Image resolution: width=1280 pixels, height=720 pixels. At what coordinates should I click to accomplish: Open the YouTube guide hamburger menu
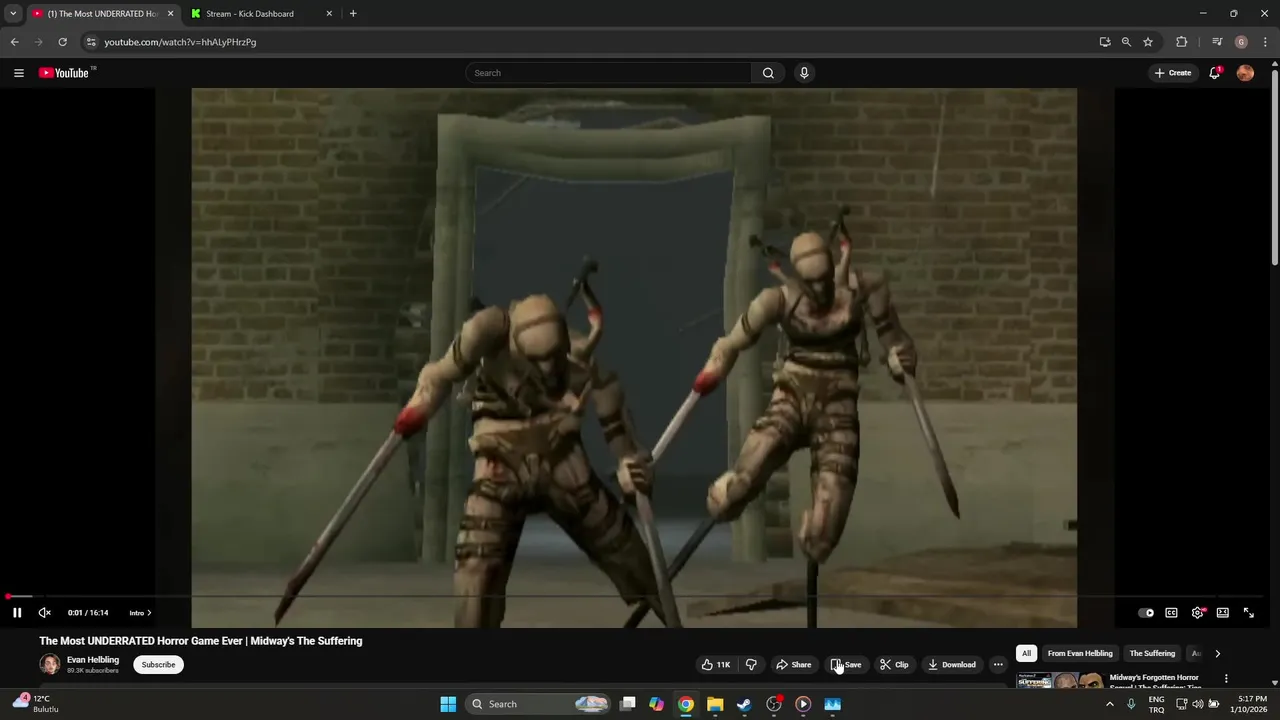click(x=18, y=73)
